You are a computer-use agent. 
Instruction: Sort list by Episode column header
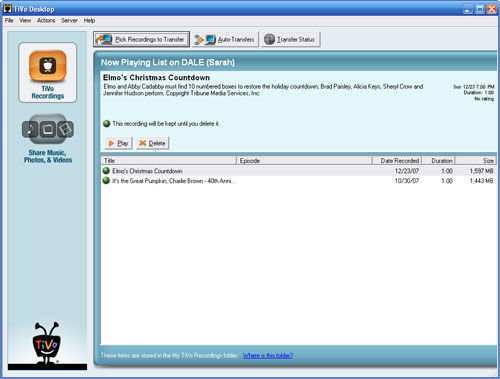(304, 161)
